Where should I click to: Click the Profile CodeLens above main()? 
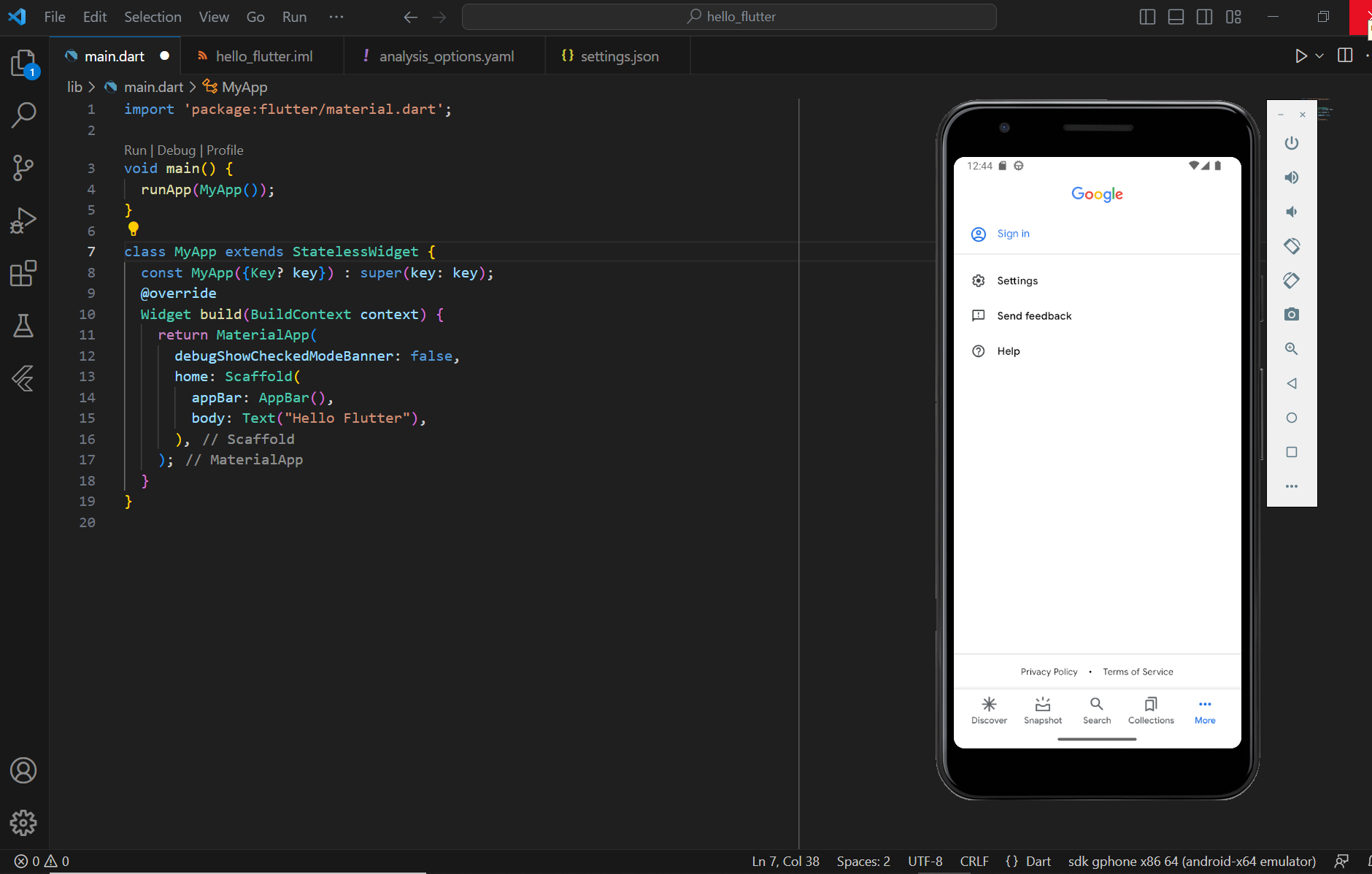coord(225,150)
